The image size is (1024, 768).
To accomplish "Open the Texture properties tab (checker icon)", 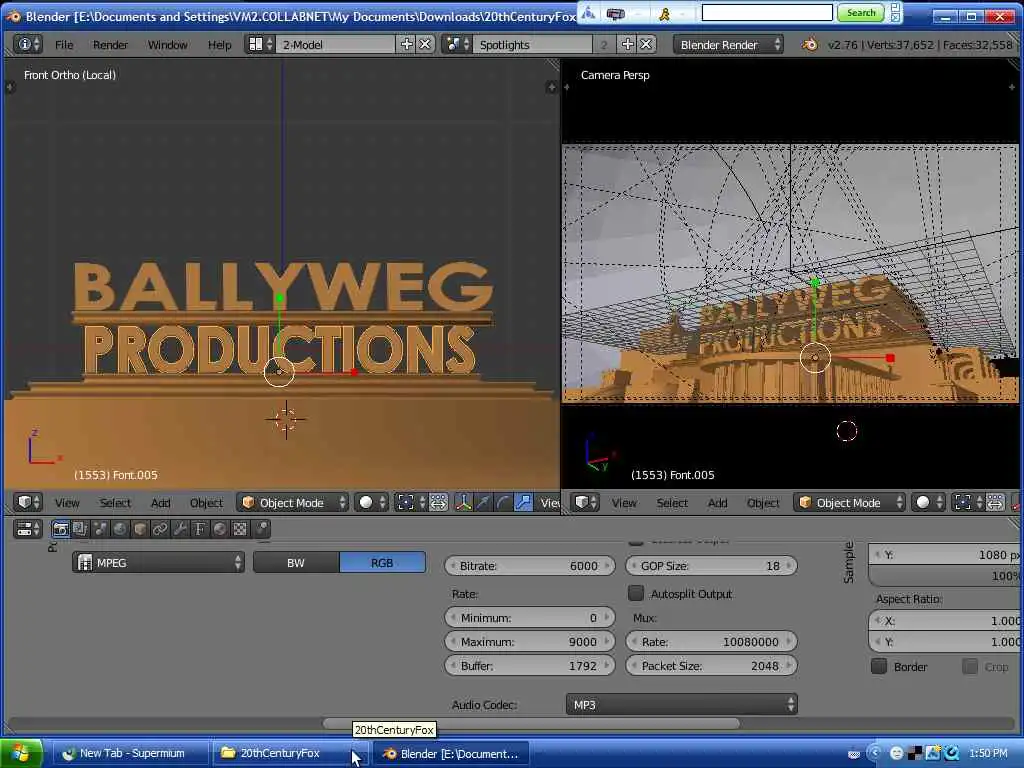I will (x=240, y=529).
